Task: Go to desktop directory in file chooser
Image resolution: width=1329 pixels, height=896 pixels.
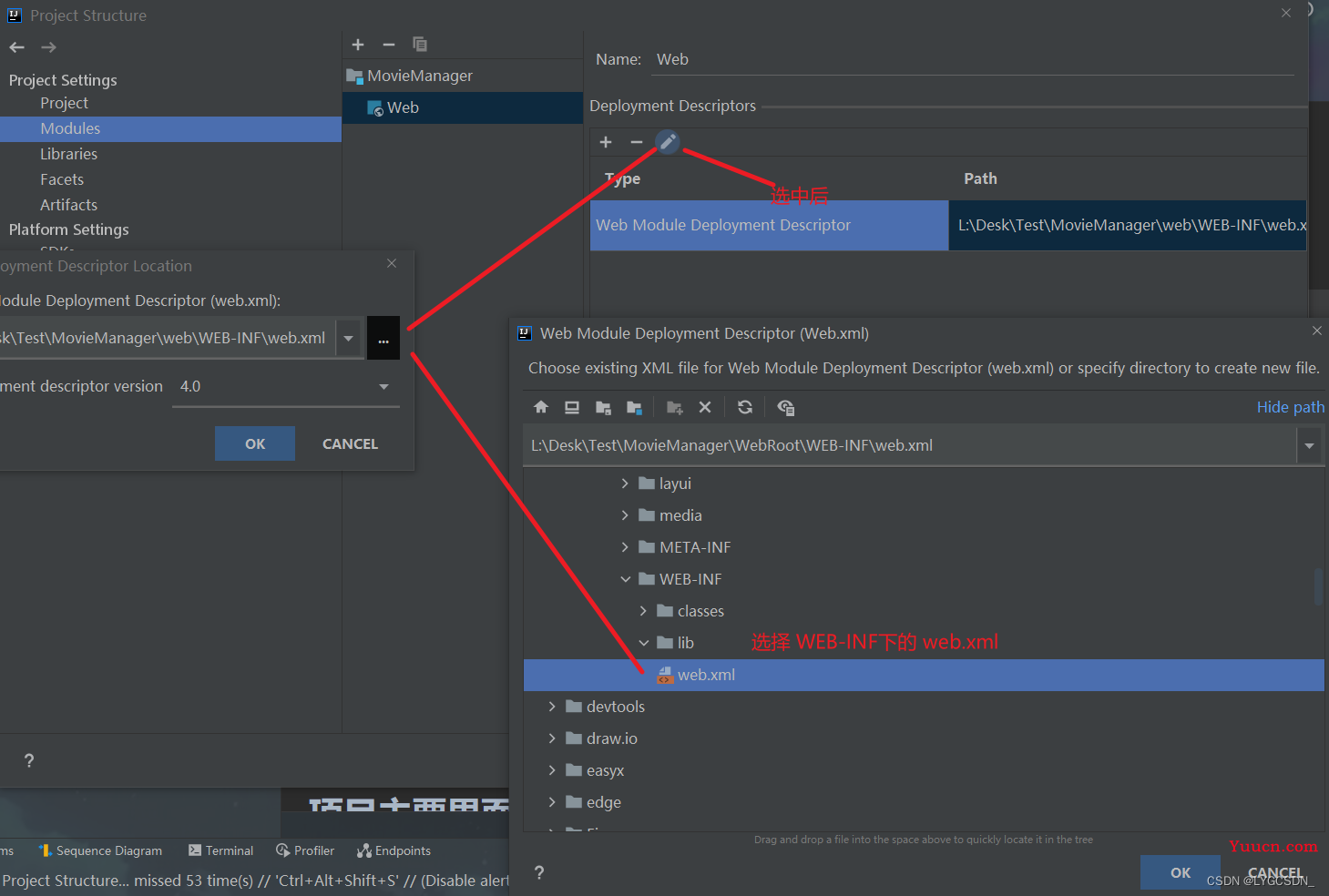Action: coord(572,407)
